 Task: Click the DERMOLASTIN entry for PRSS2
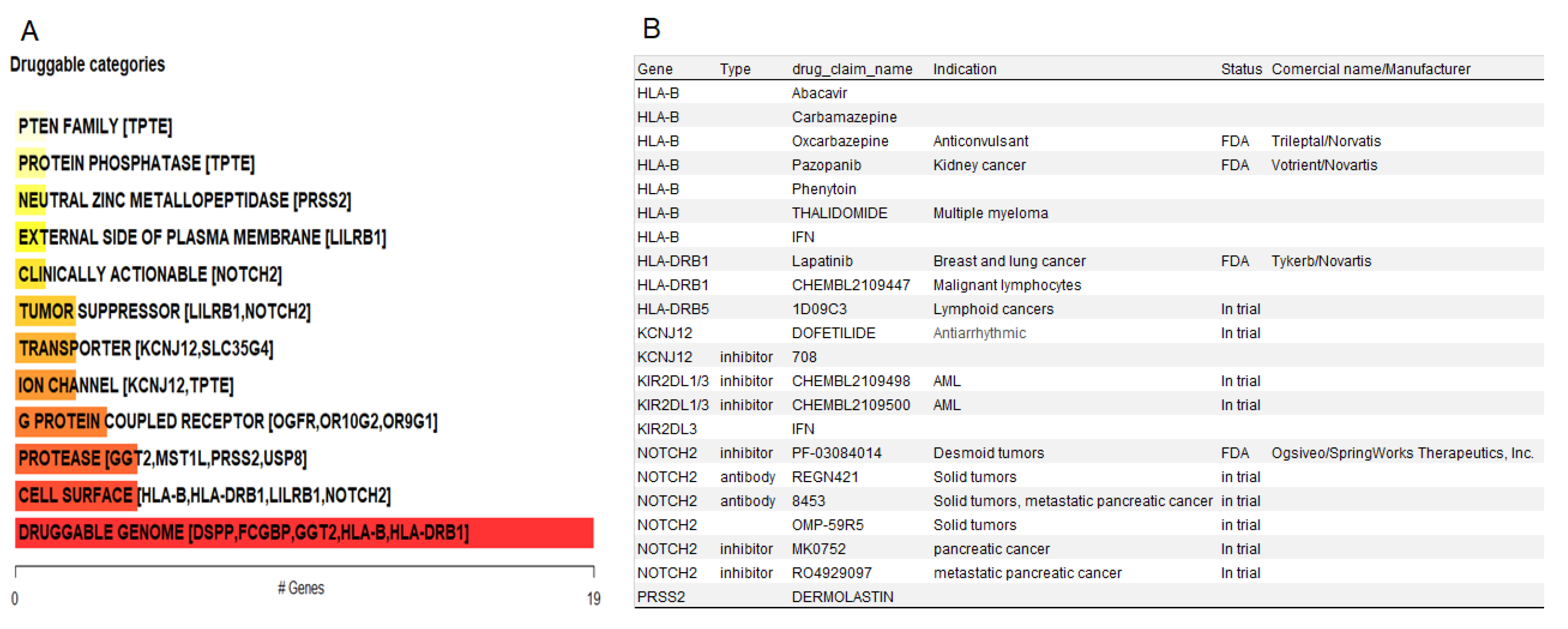(x=843, y=597)
